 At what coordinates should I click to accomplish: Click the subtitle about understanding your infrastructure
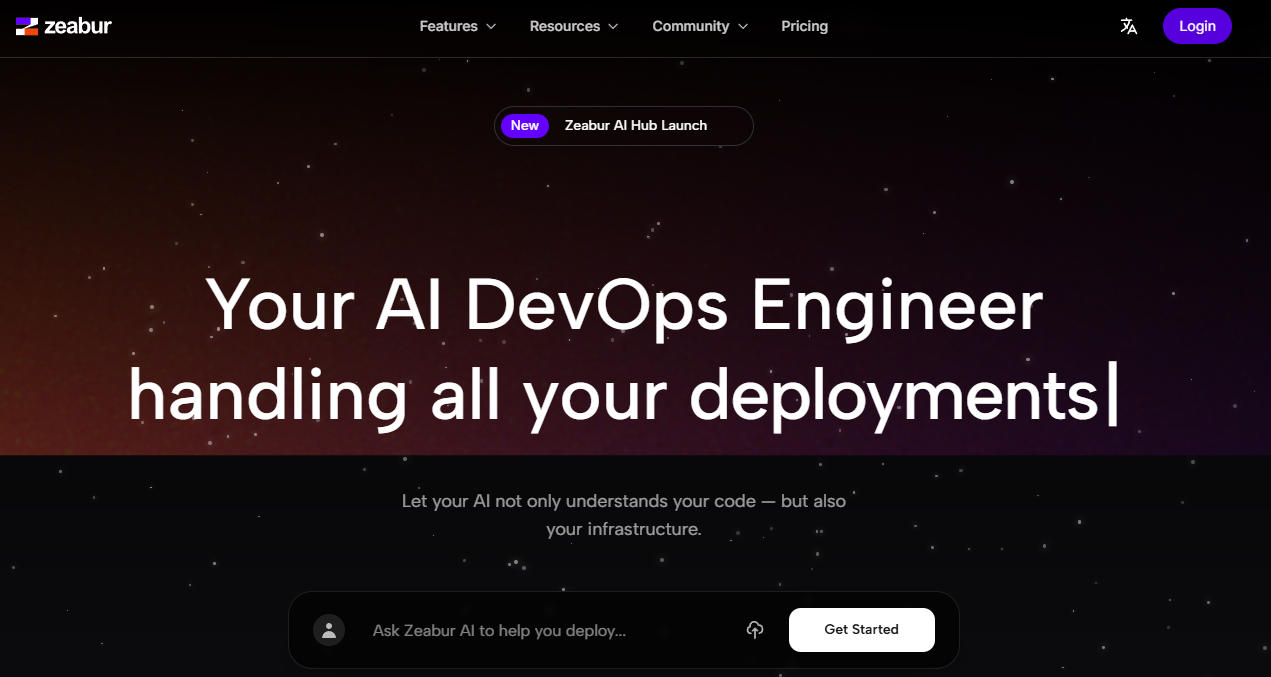[x=624, y=514]
